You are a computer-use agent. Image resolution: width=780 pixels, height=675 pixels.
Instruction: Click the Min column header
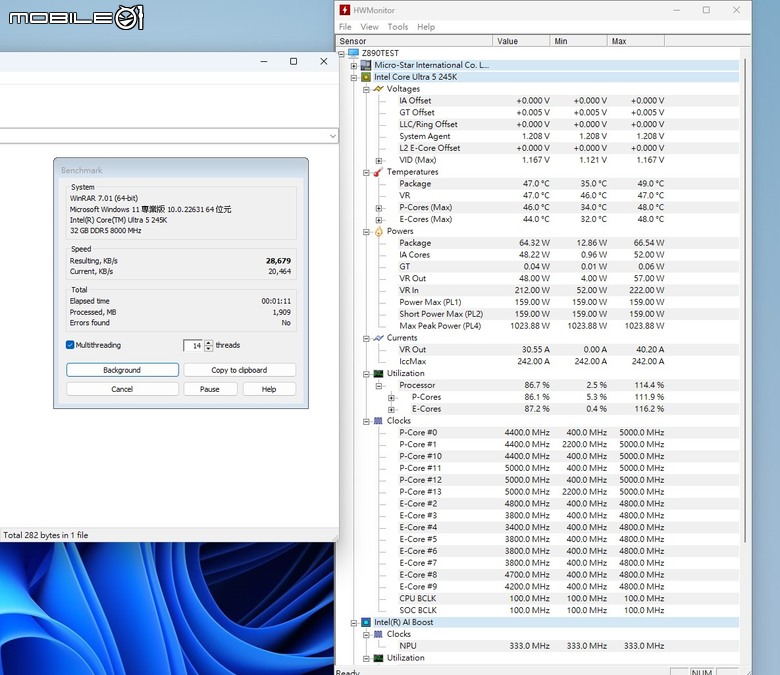click(x=579, y=41)
